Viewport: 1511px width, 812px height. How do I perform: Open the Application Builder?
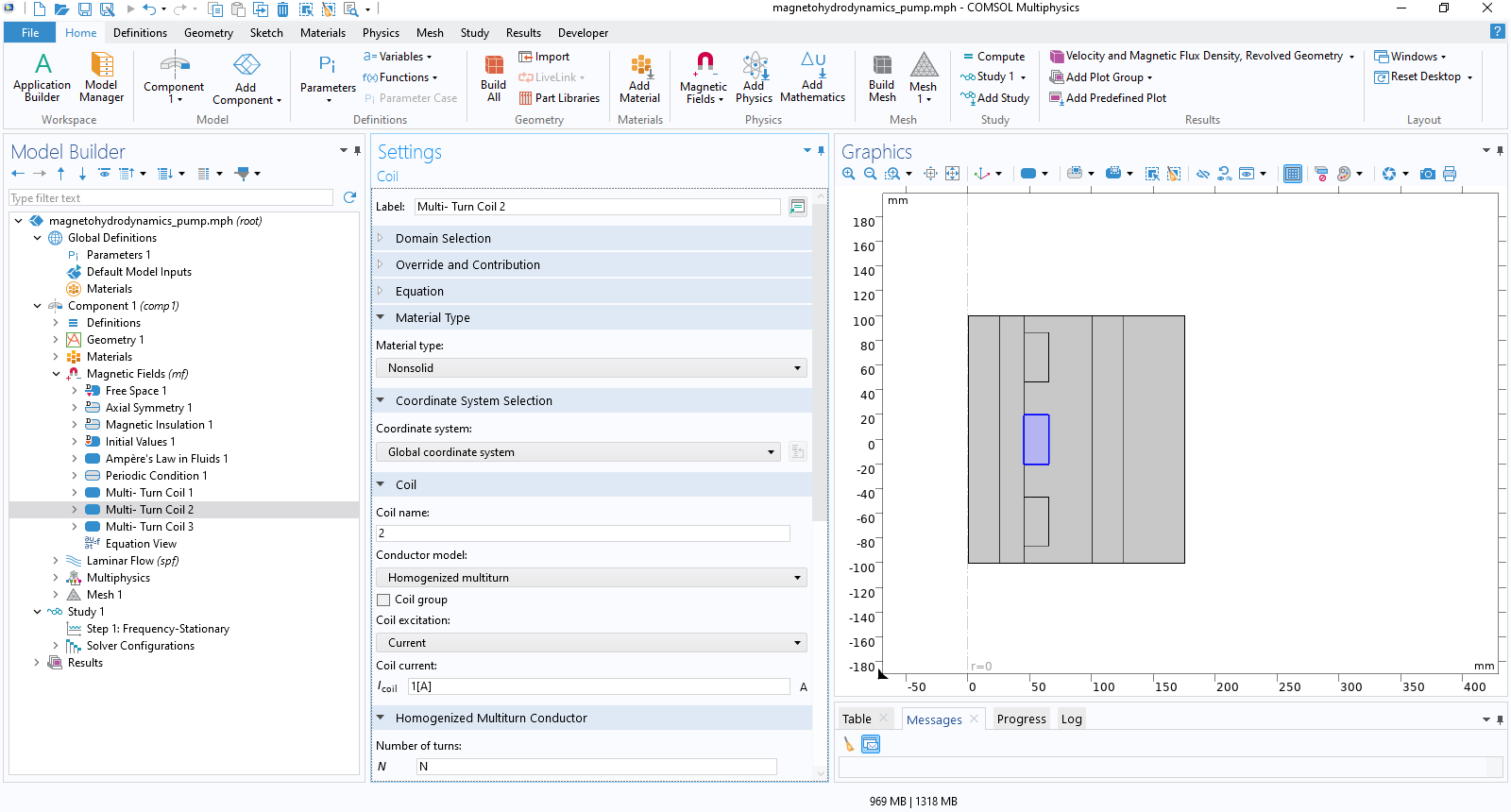[42, 76]
